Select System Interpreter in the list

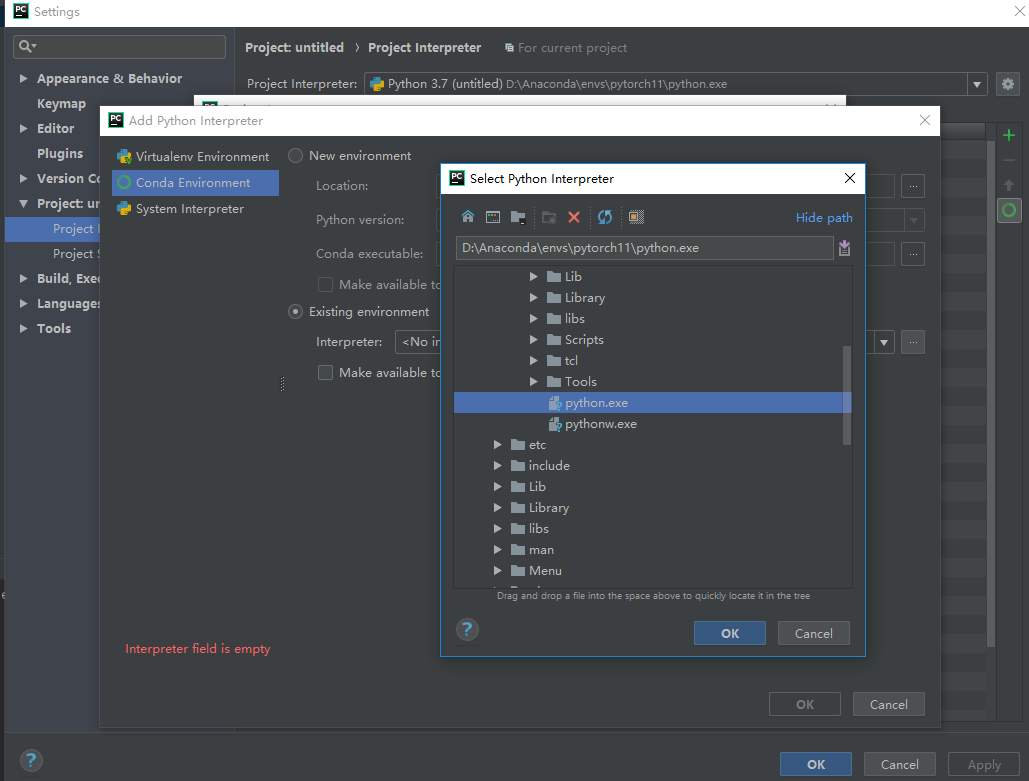196,209
